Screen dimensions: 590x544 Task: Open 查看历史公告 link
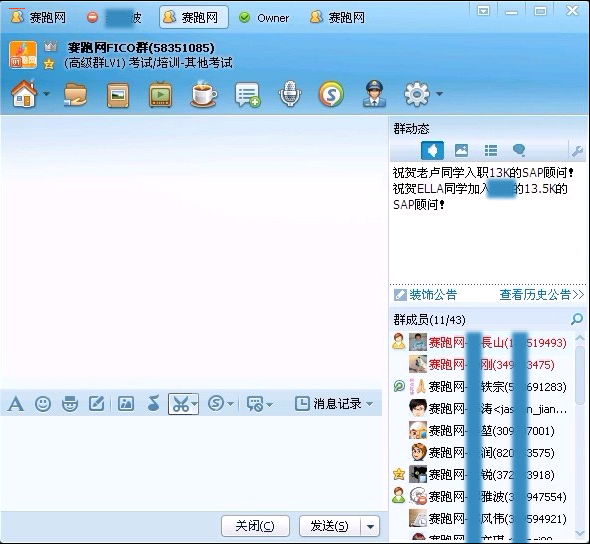coord(541,295)
